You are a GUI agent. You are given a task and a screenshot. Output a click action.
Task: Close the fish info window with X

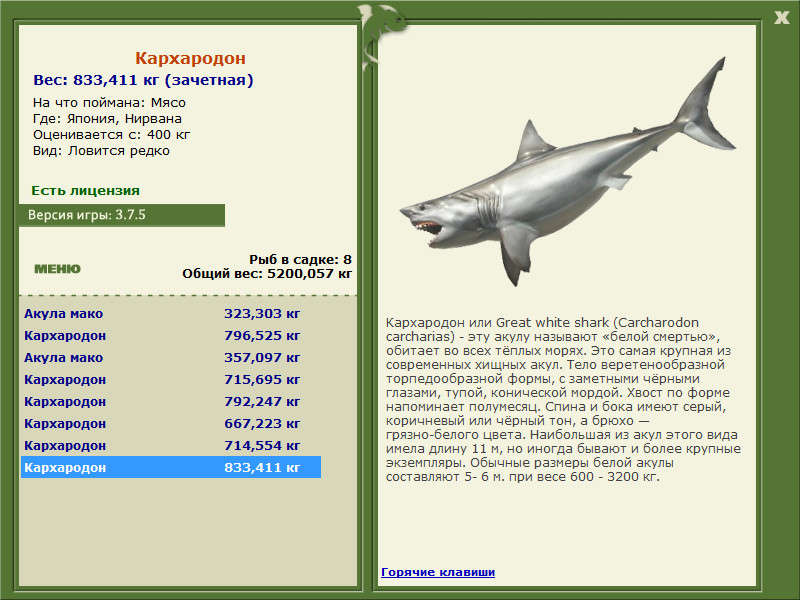coord(781,18)
